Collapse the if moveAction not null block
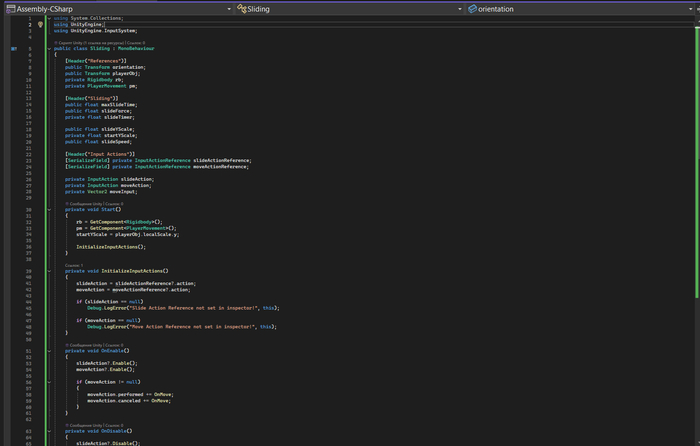Screen dimensions: 700x446 tap(49, 382)
